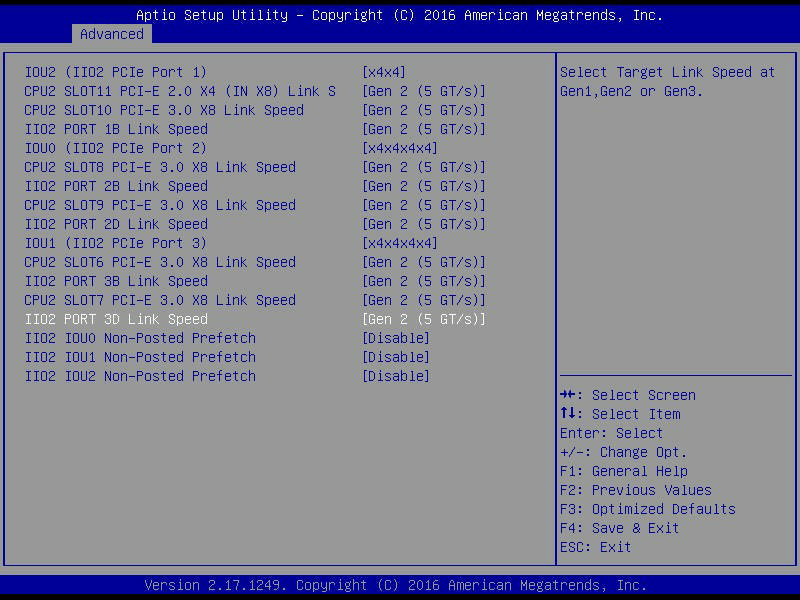
Task: Click the +/-: Change Opt. hint
Action: click(x=623, y=452)
